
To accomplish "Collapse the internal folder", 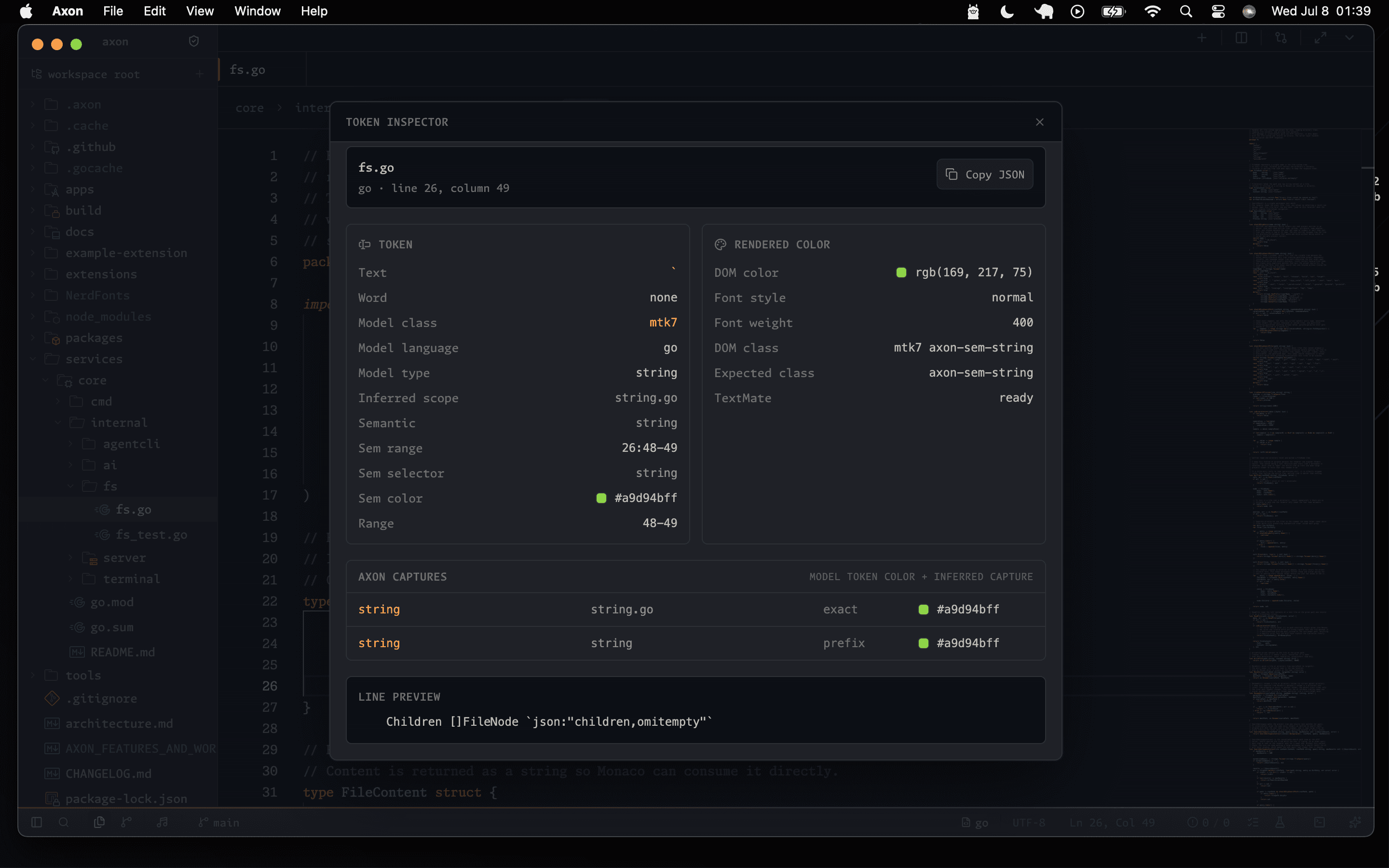I will point(58,423).
